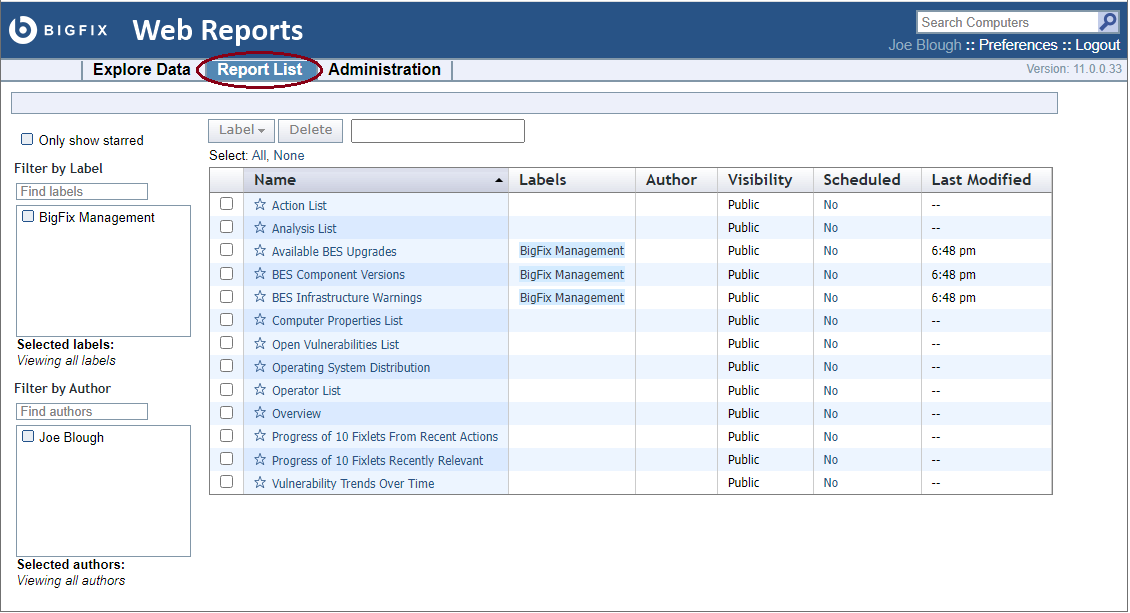
Task: Star Progress of 10 Fixlets Recently Relevant
Action: (260, 460)
